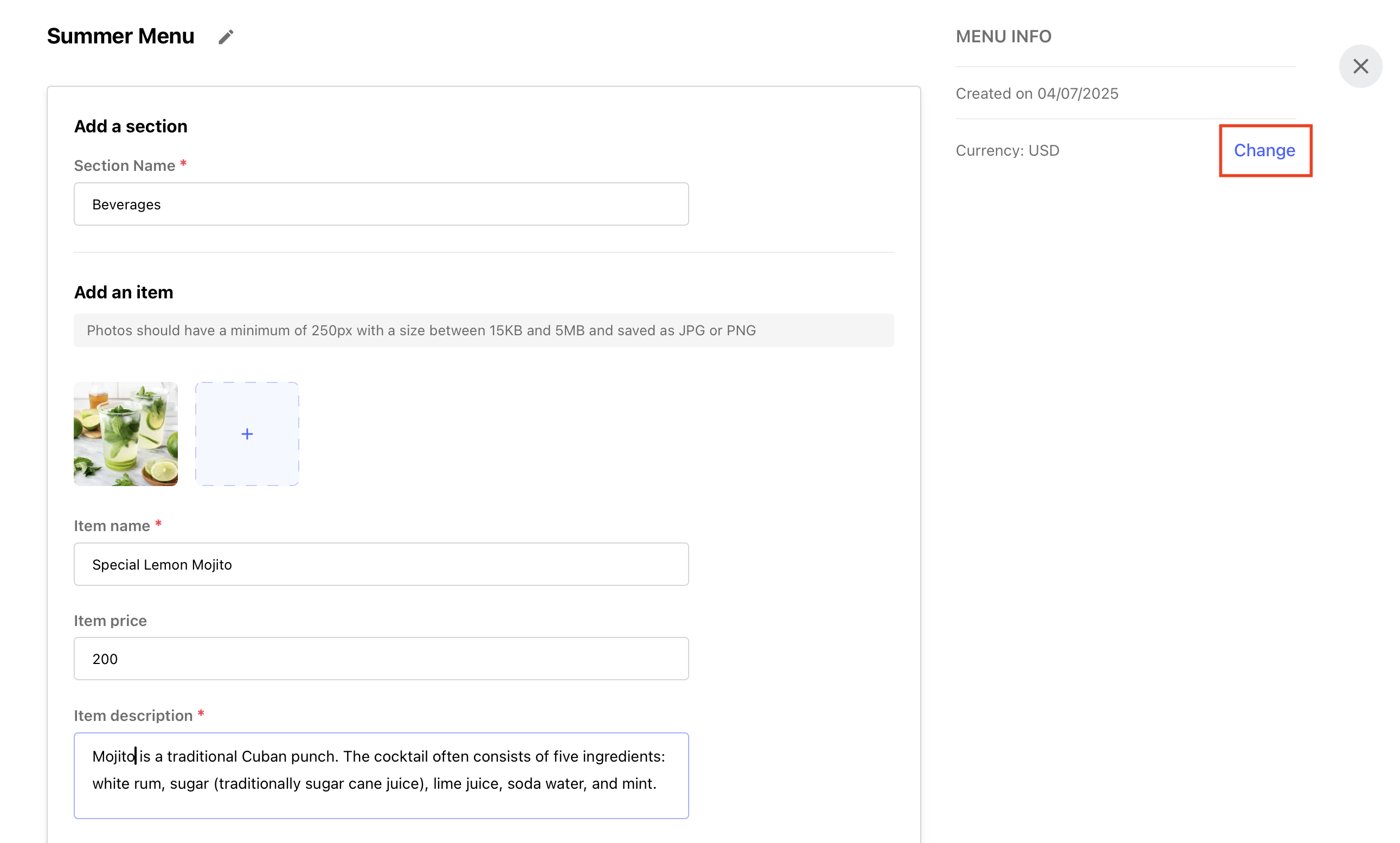The width and height of the screenshot is (1400, 843).
Task: Click the pencil icon beside Summer Menu
Action: 226,37
